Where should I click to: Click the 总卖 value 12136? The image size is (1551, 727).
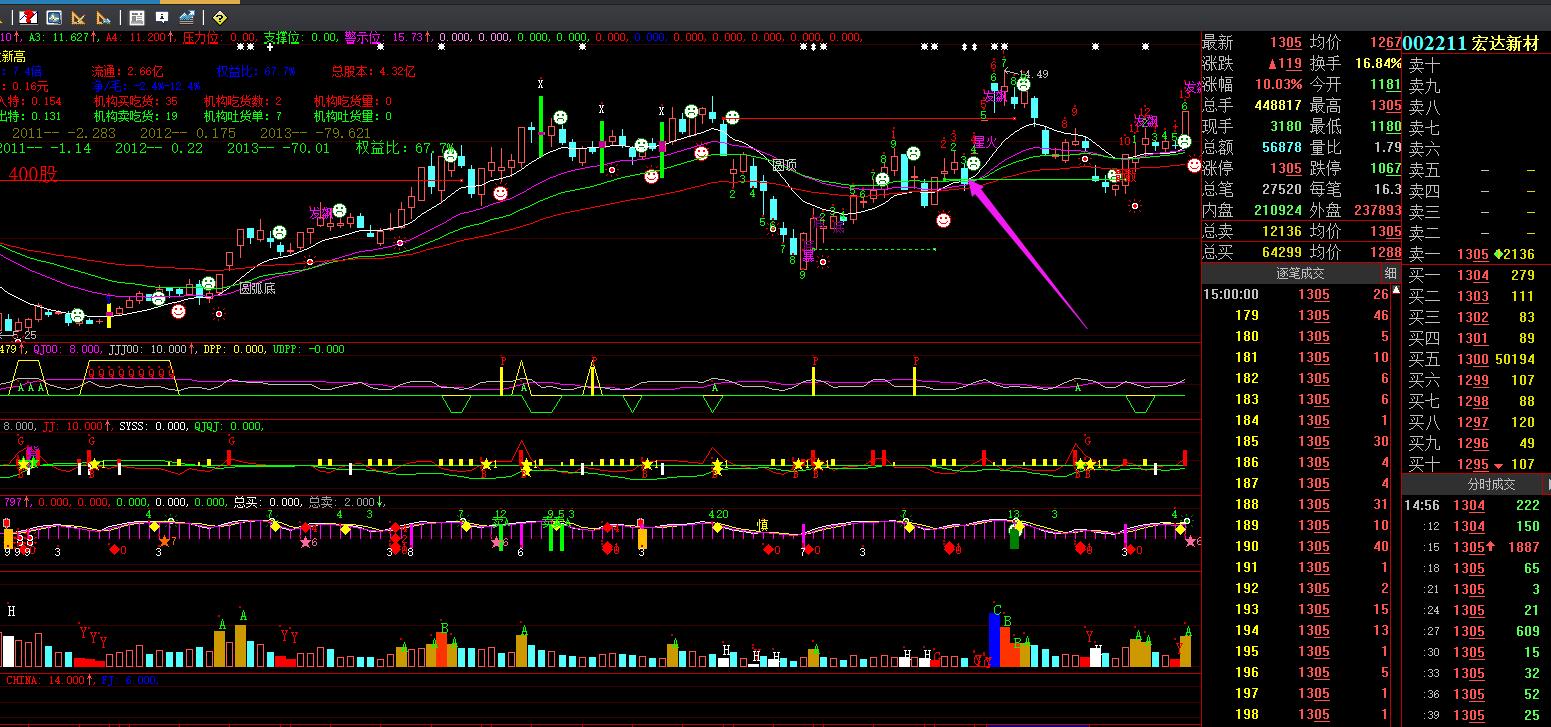(1281, 232)
